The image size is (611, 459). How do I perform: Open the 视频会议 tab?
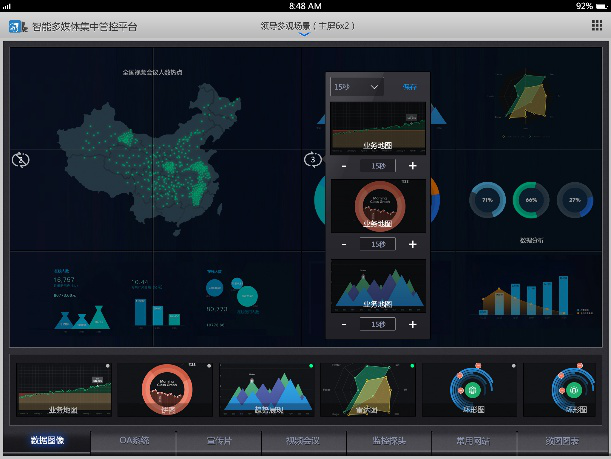point(304,441)
